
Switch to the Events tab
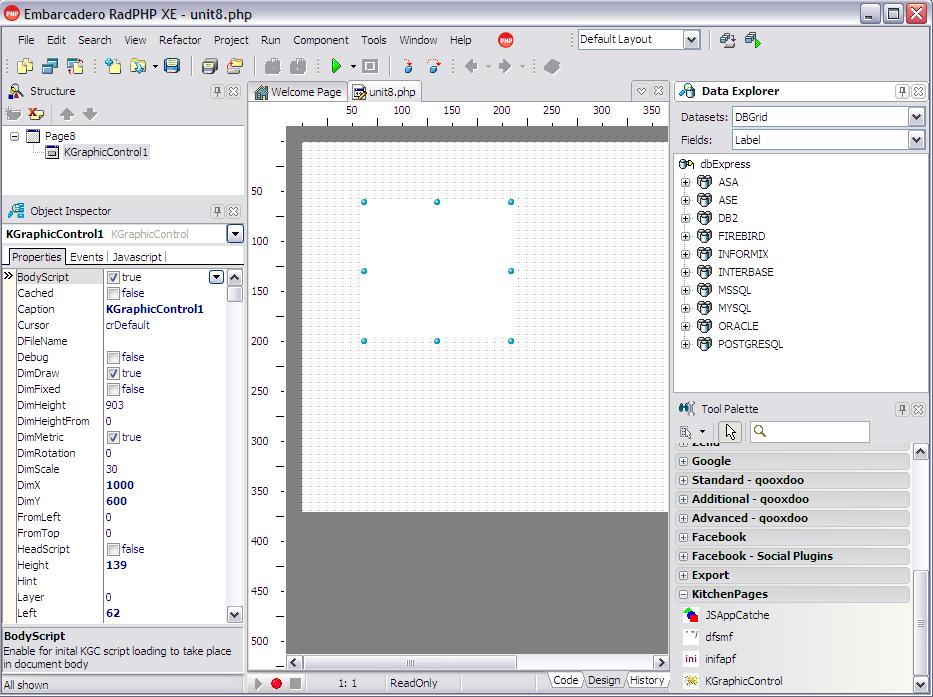[86, 257]
